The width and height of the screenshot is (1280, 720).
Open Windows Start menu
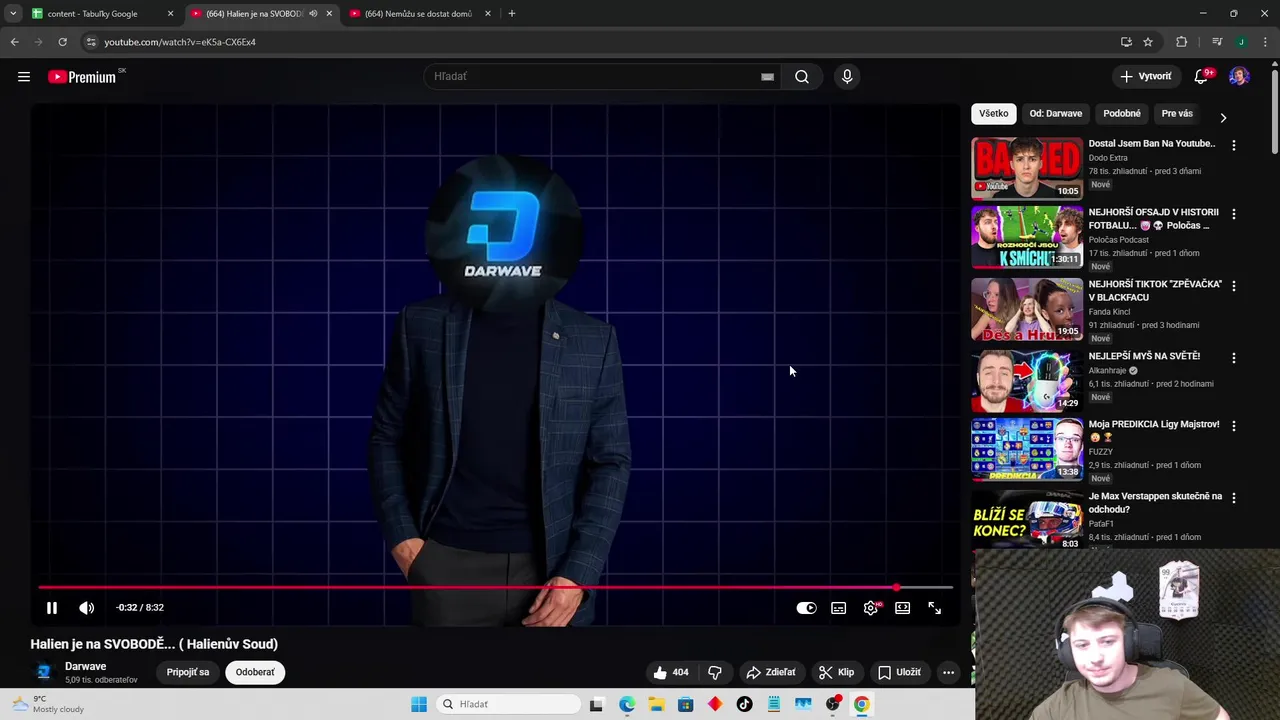pos(419,704)
